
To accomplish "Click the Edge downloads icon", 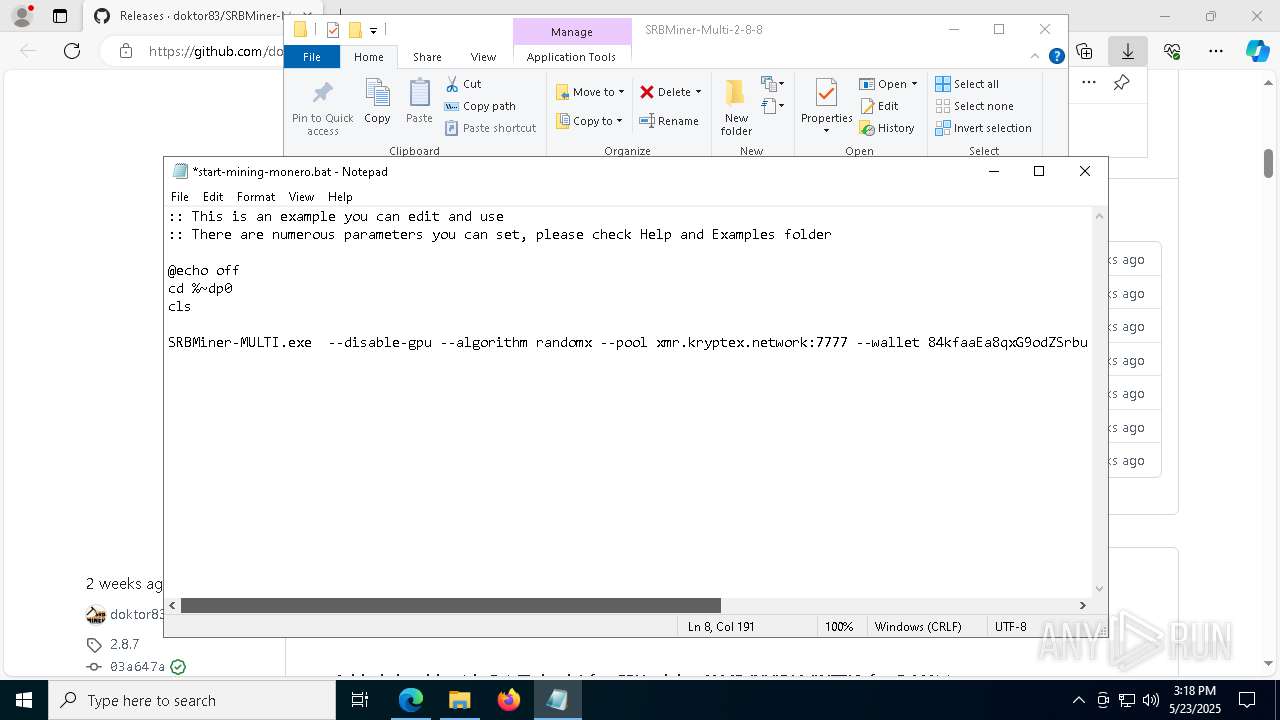I will pyautogui.click(x=1128, y=50).
